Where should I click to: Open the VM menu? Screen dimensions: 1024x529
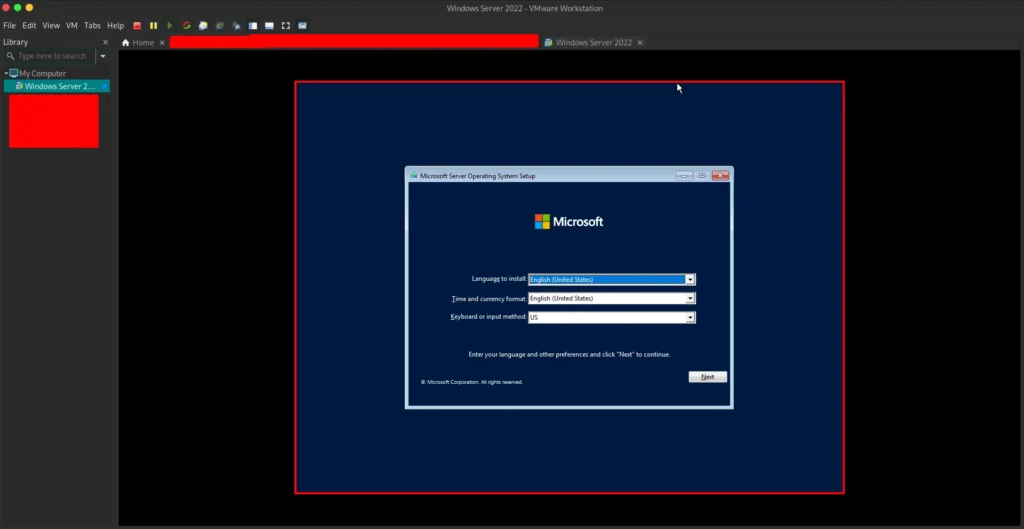72,25
